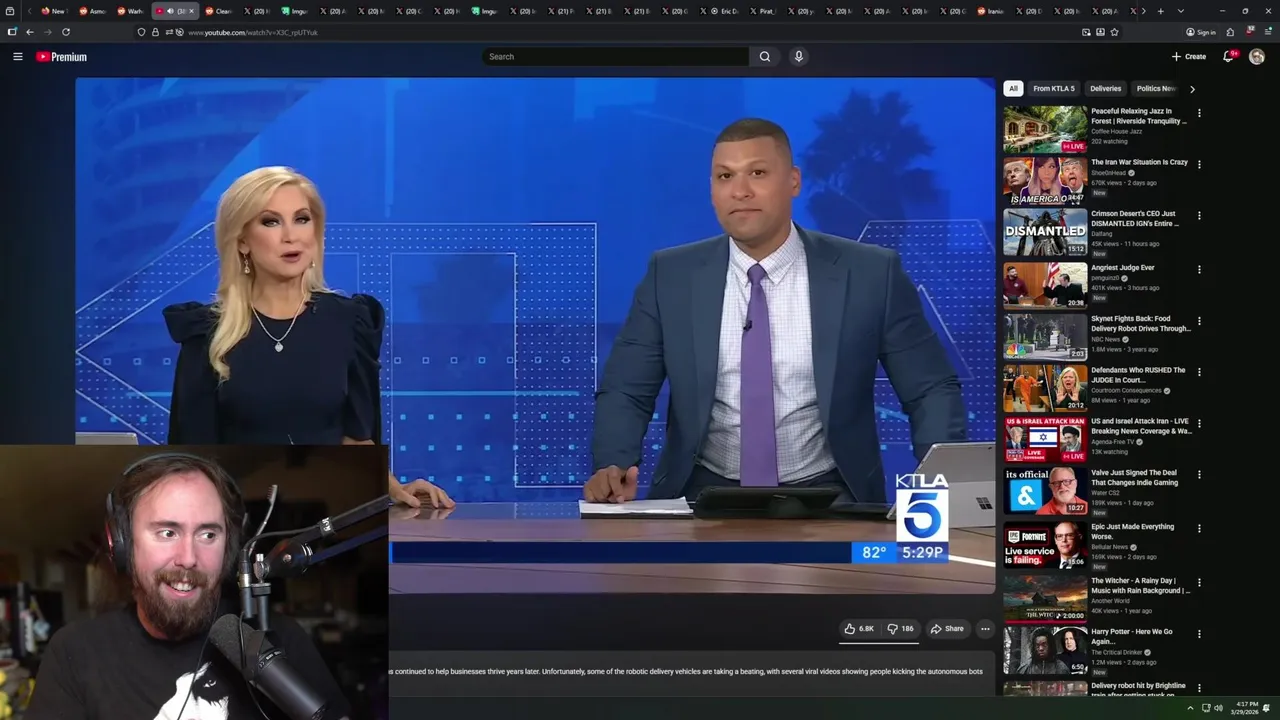Open the Firefox application menu
This screenshot has height=720, width=1280.
[x=1267, y=32]
